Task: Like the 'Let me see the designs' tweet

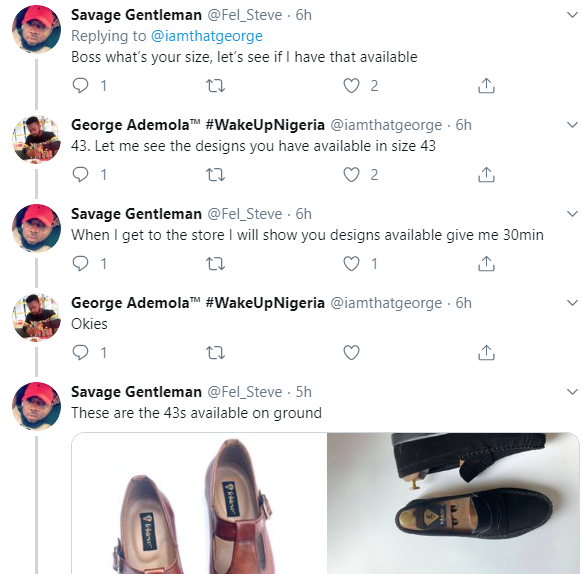Action: (x=351, y=175)
